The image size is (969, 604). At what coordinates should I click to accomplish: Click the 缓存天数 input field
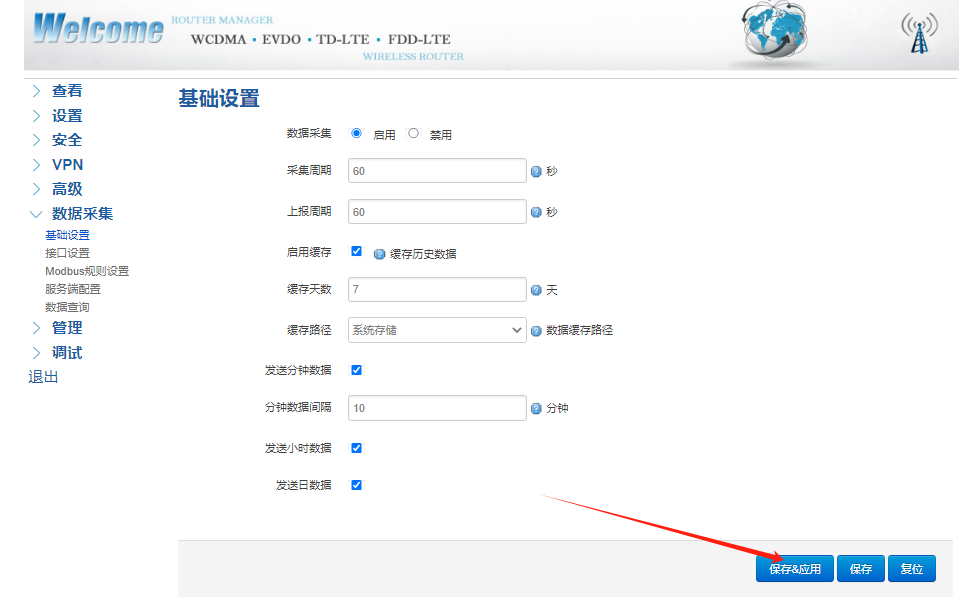click(437, 289)
